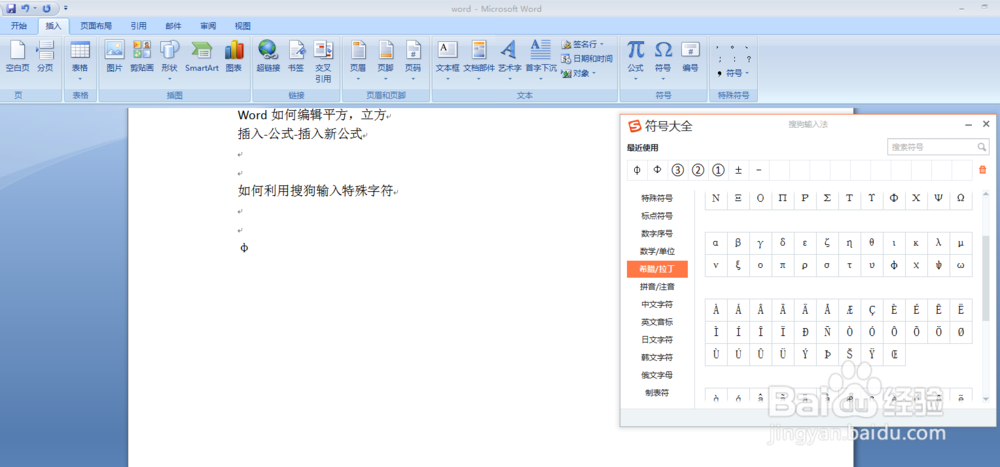Insert a text box (文本框)
Viewport: 1000px width, 467px height.
(x=447, y=61)
